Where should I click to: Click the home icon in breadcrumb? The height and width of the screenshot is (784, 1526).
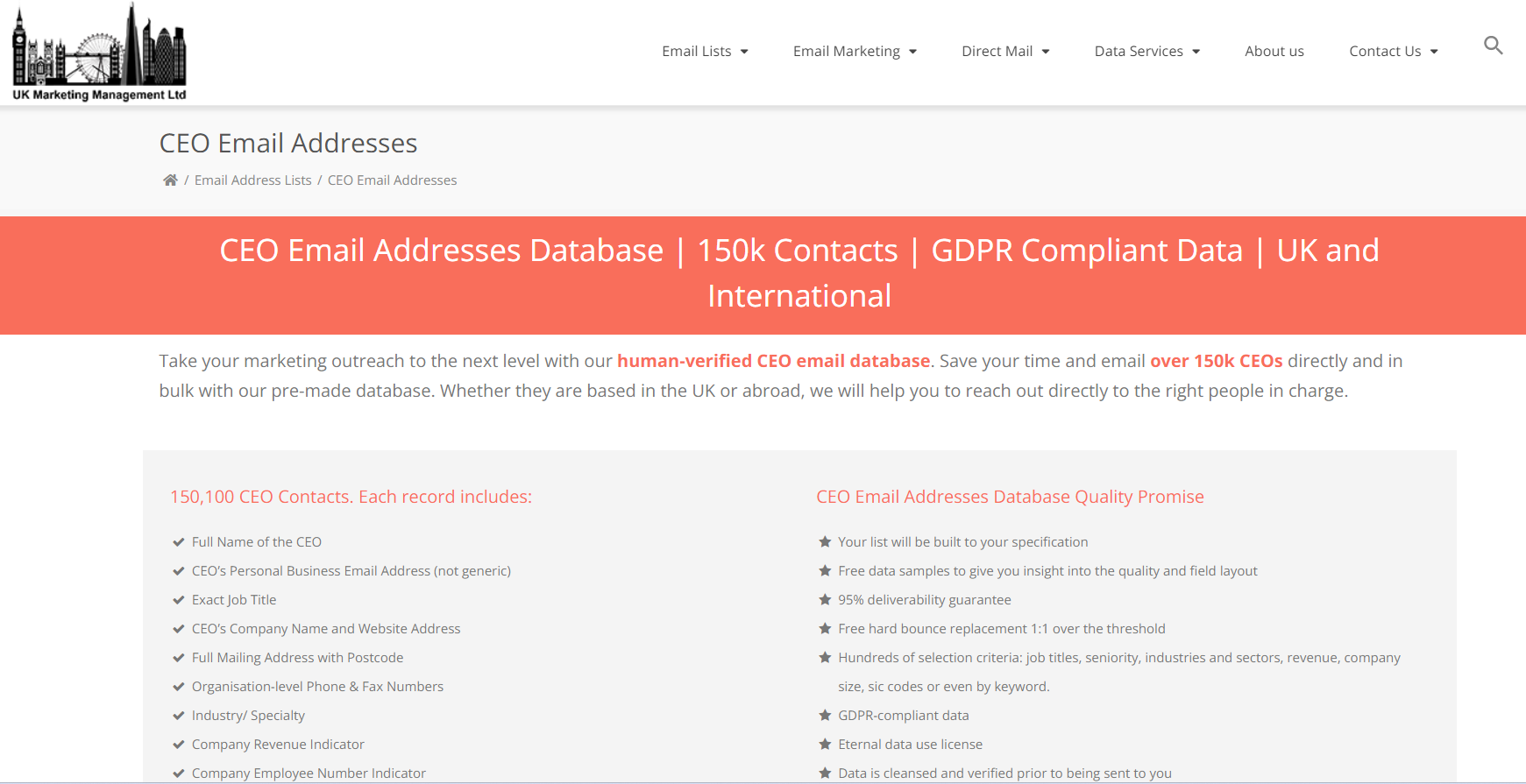[x=170, y=180]
